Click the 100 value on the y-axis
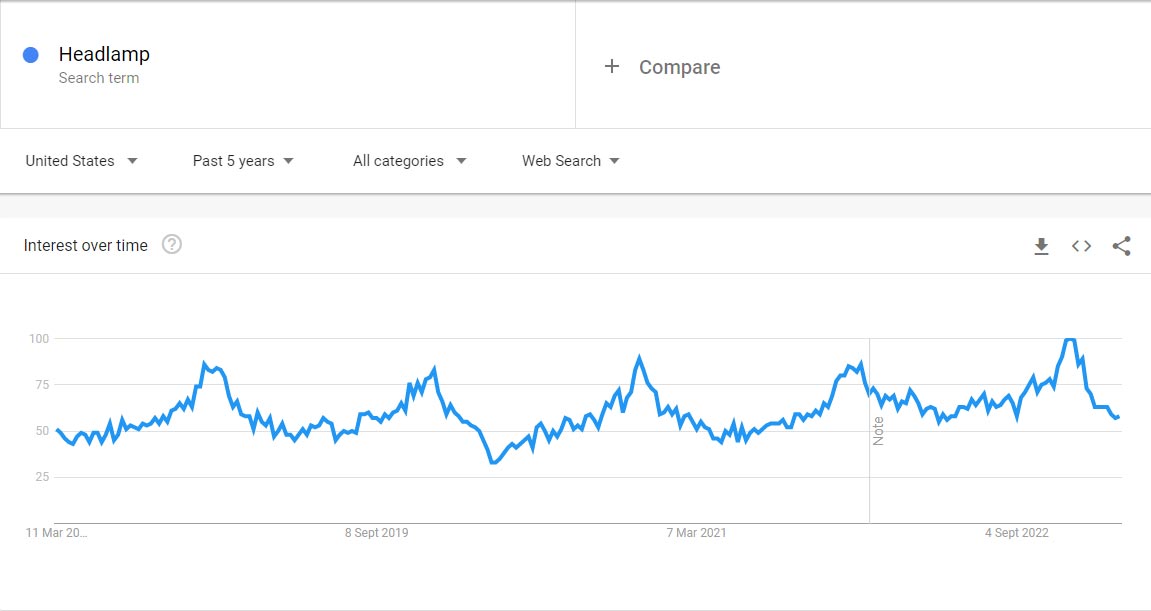The image size is (1151, 611). pyautogui.click(x=38, y=339)
